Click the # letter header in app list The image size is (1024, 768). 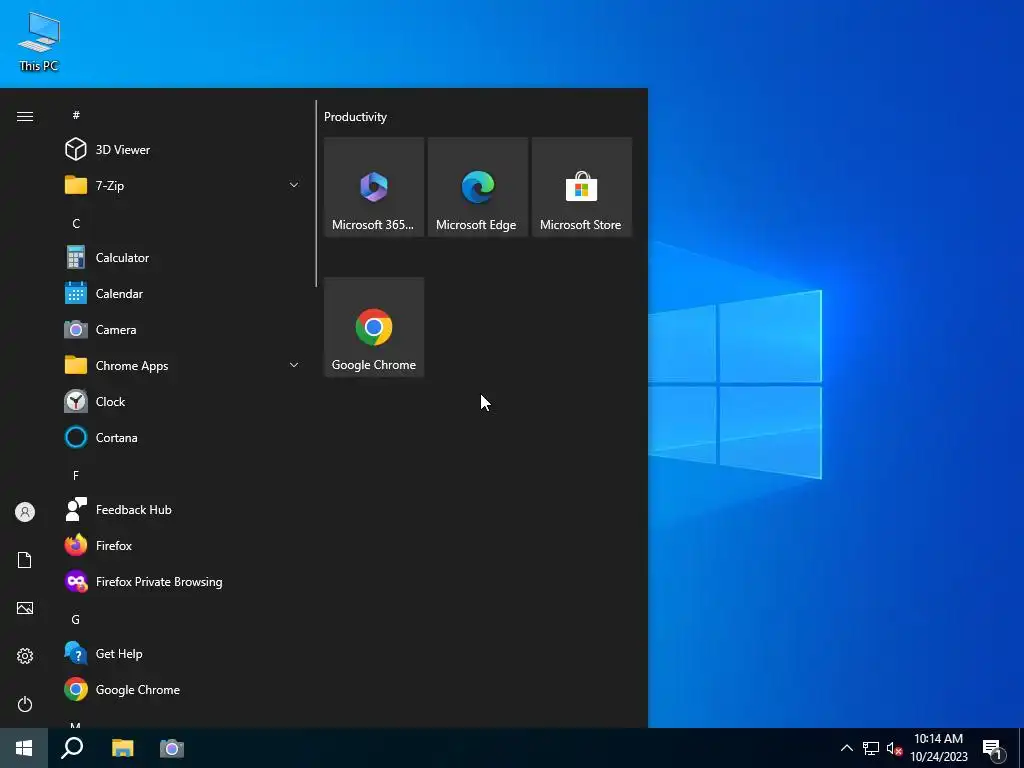pyautogui.click(x=76, y=115)
